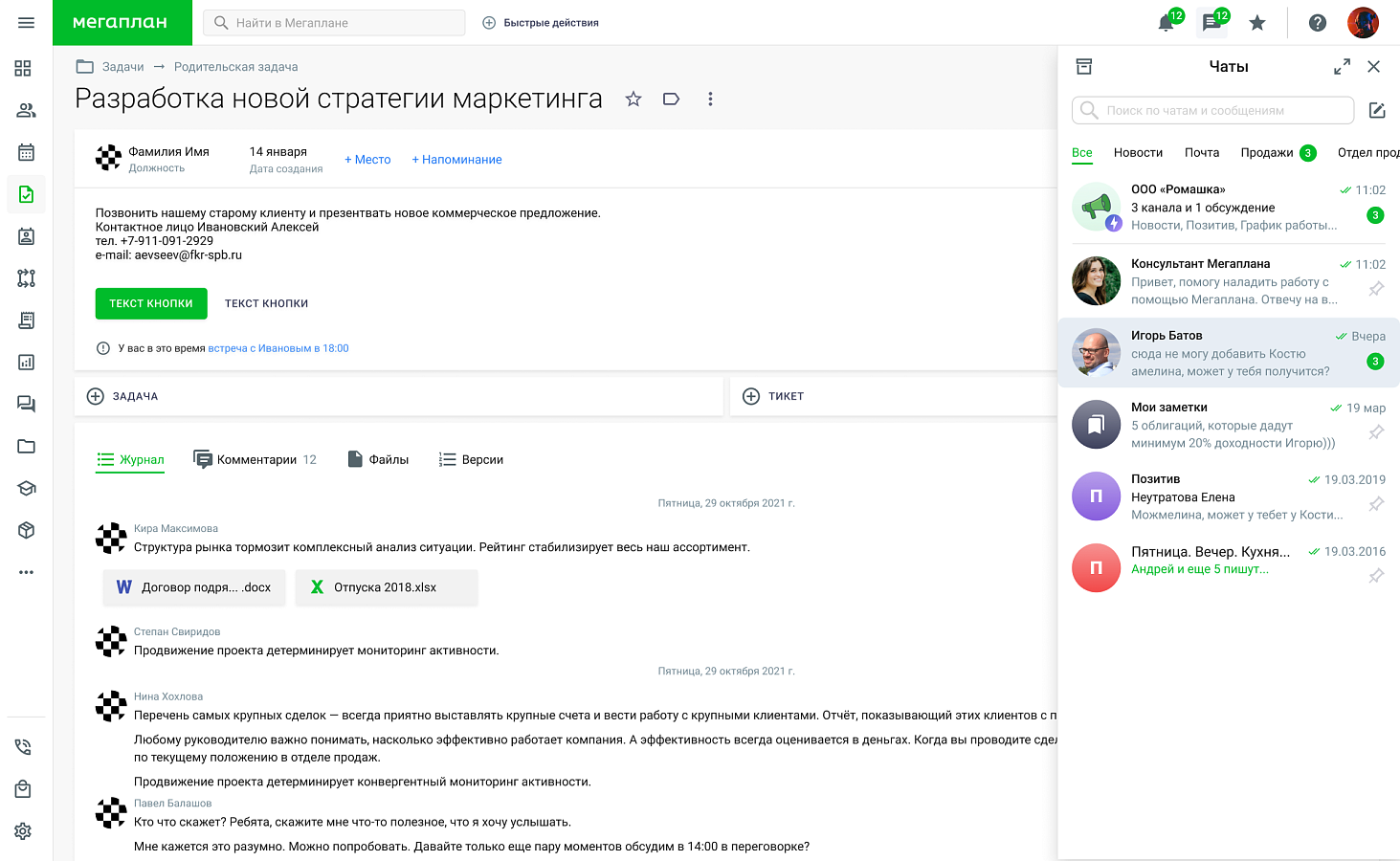Viewport: 1400px width, 861px height.
Task: Add task to favorites with star
Action: click(633, 99)
